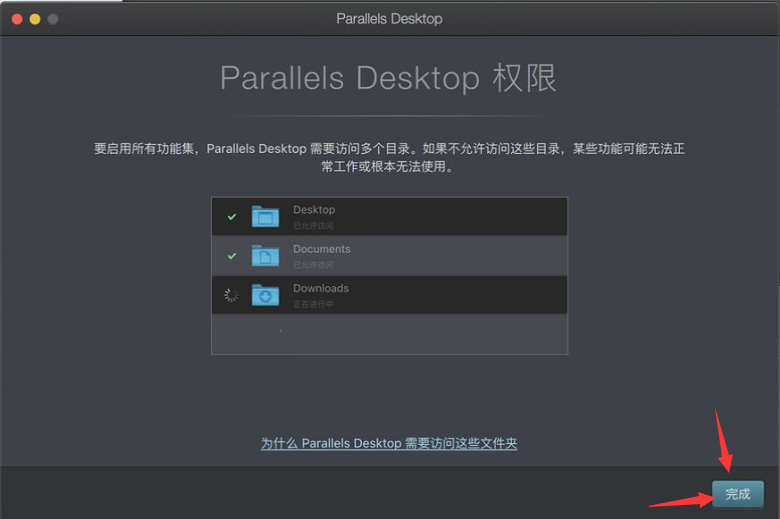The height and width of the screenshot is (519, 780).
Task: Click the Documents folder icon
Action: point(265,256)
